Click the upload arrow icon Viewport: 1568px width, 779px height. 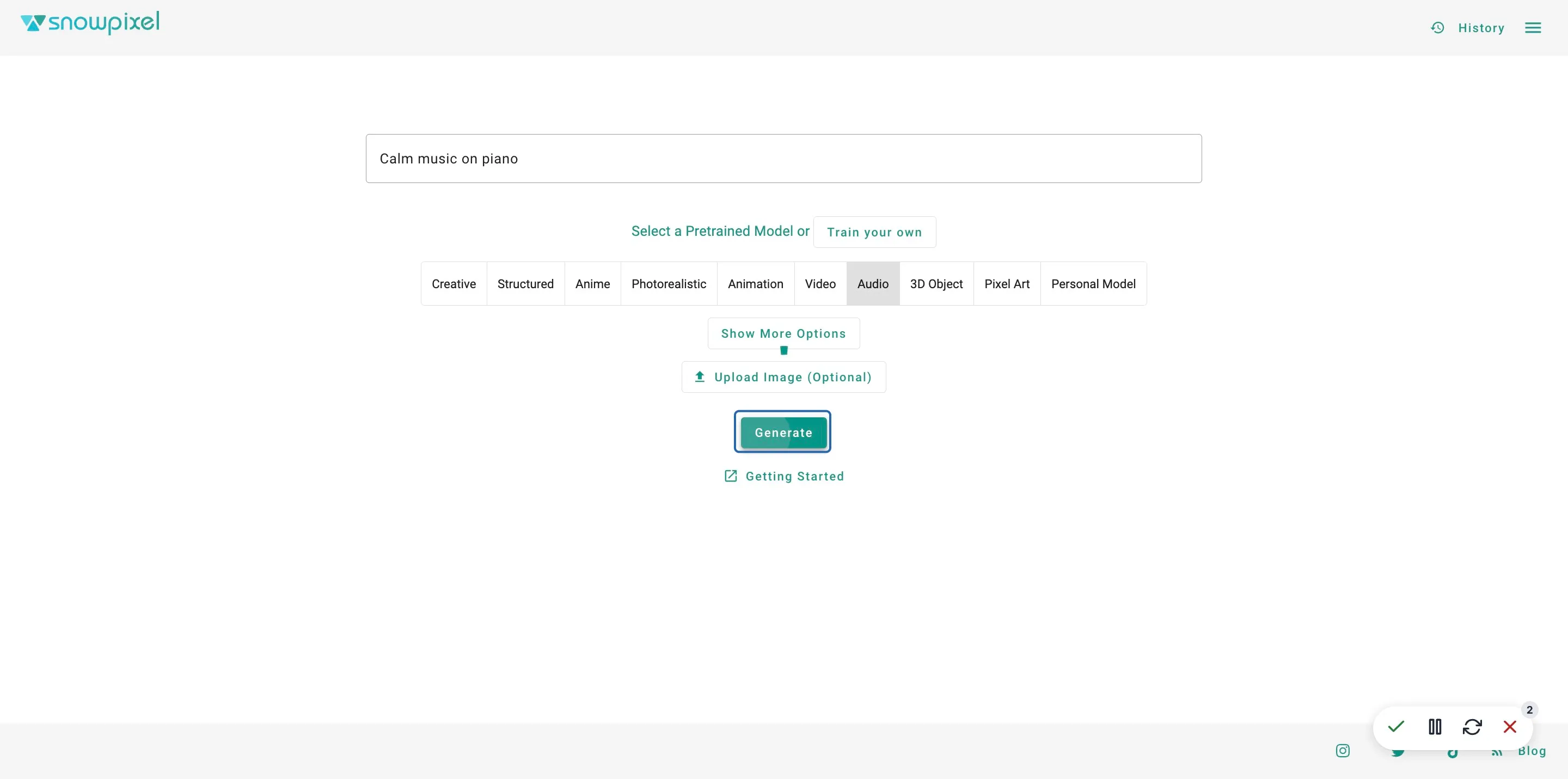700,376
